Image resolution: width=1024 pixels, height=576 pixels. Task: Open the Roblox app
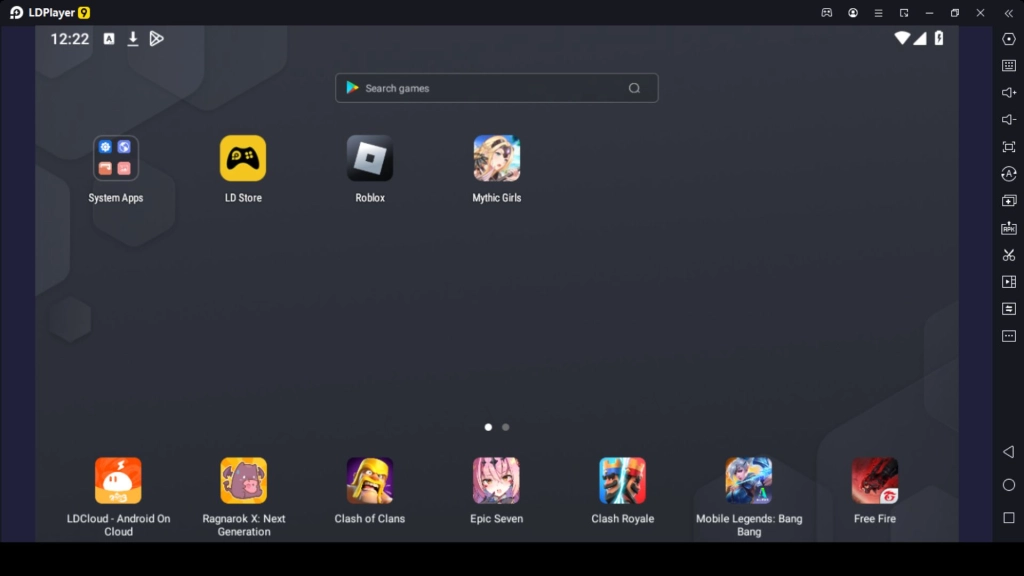(x=370, y=158)
